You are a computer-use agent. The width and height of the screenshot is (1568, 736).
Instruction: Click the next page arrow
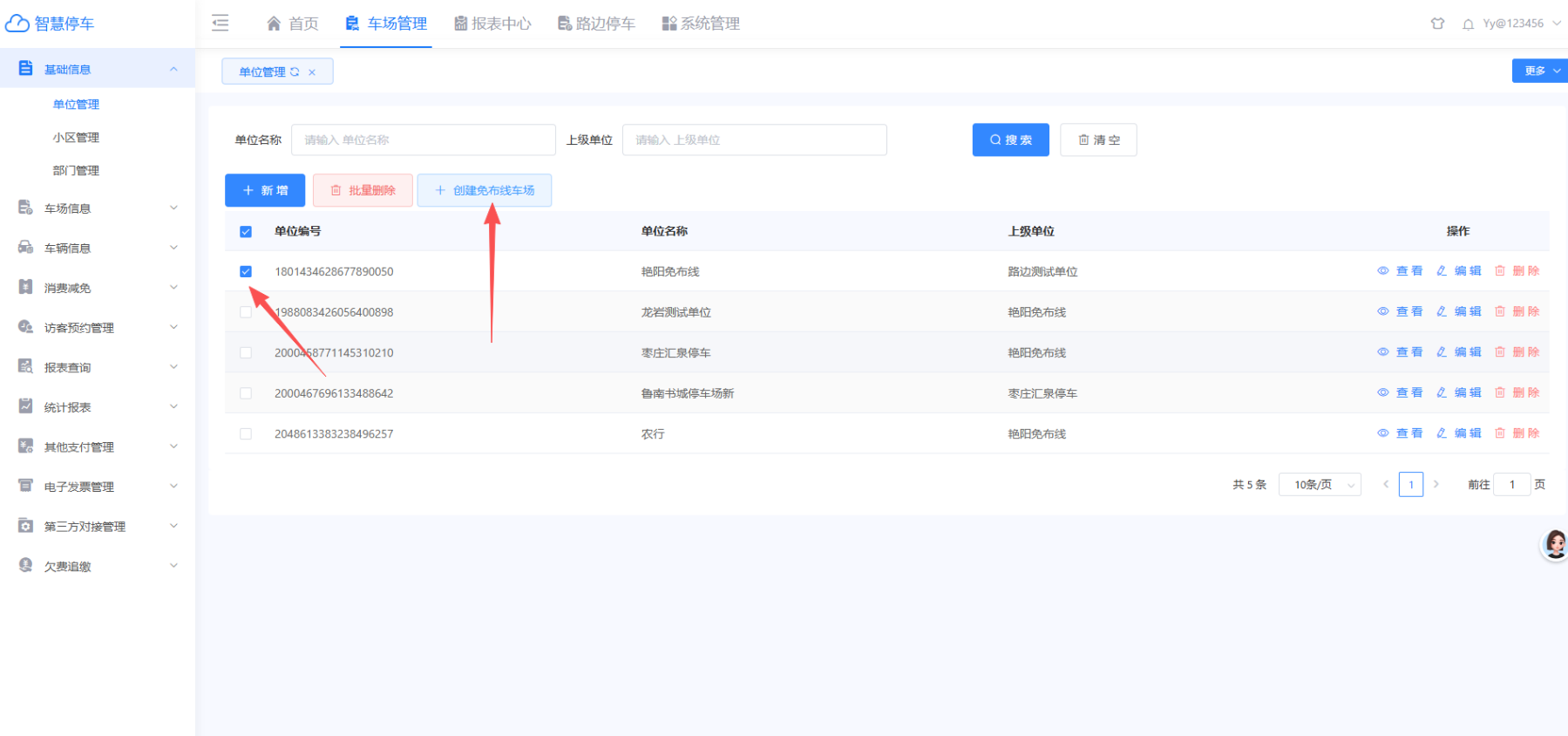pyautogui.click(x=1436, y=485)
